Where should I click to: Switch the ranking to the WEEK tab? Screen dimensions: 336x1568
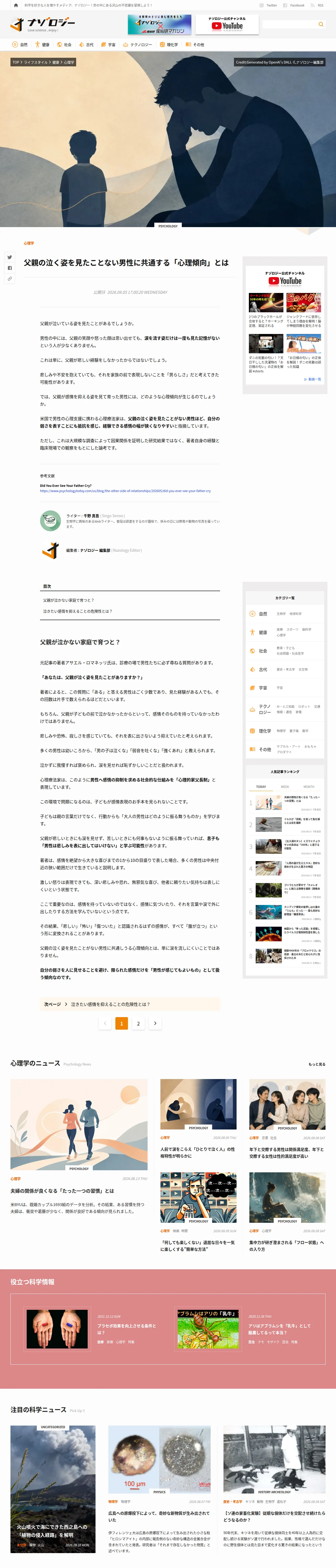(x=285, y=787)
